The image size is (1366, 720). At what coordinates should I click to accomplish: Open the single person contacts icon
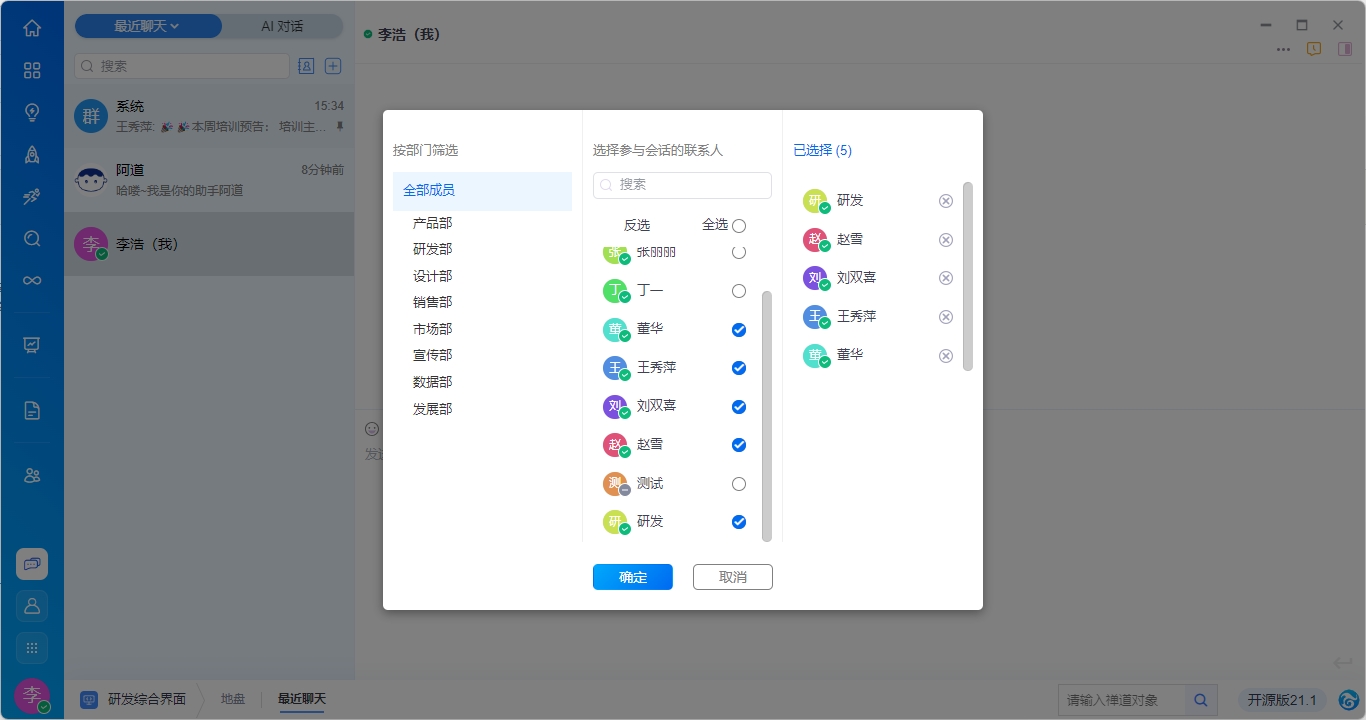(32, 606)
